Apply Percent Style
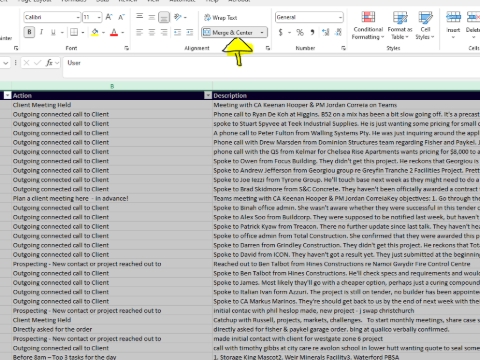Screen dimensions: 480x360 point(300,32)
